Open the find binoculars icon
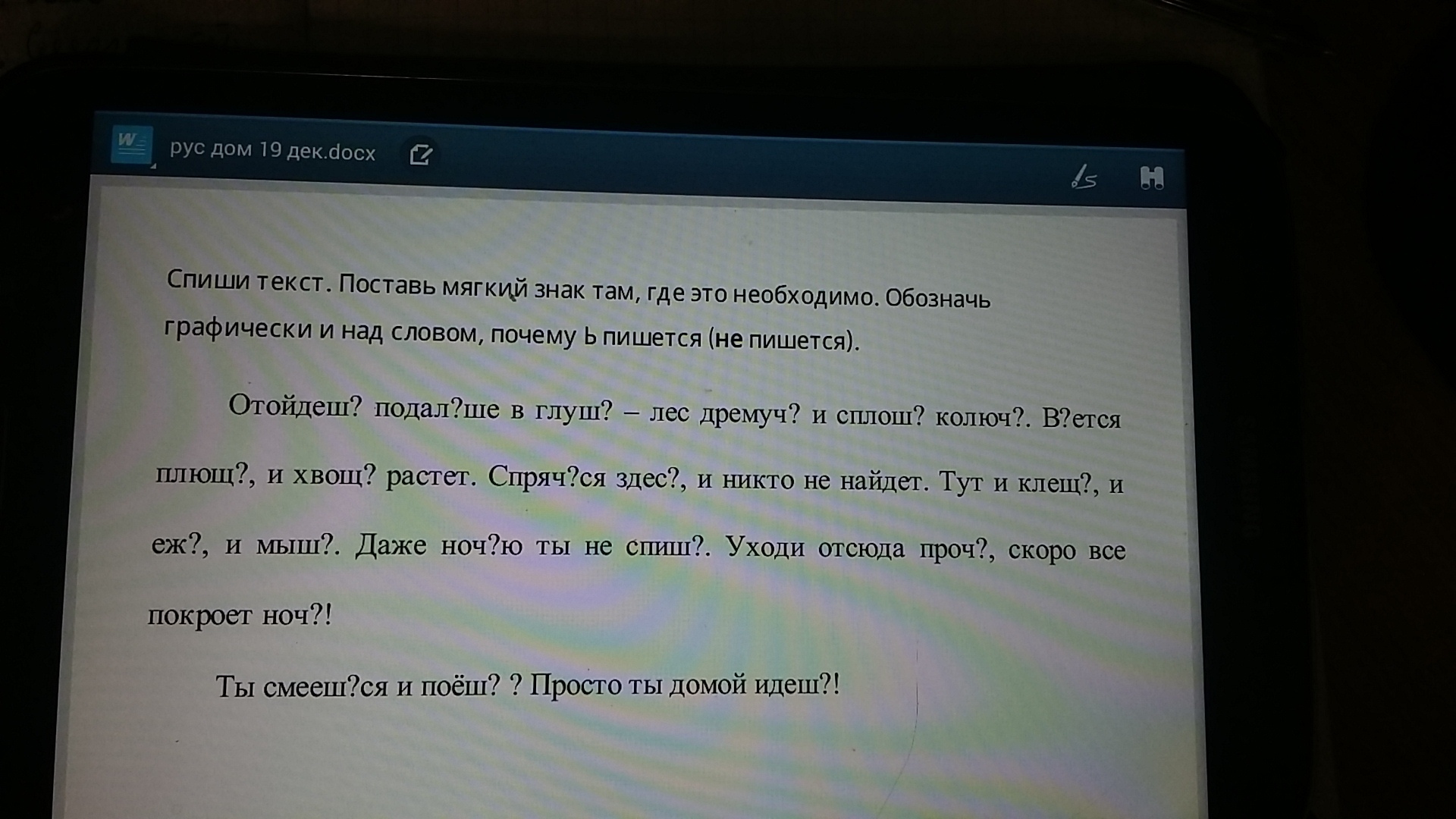1456x819 pixels. pos(1151,178)
